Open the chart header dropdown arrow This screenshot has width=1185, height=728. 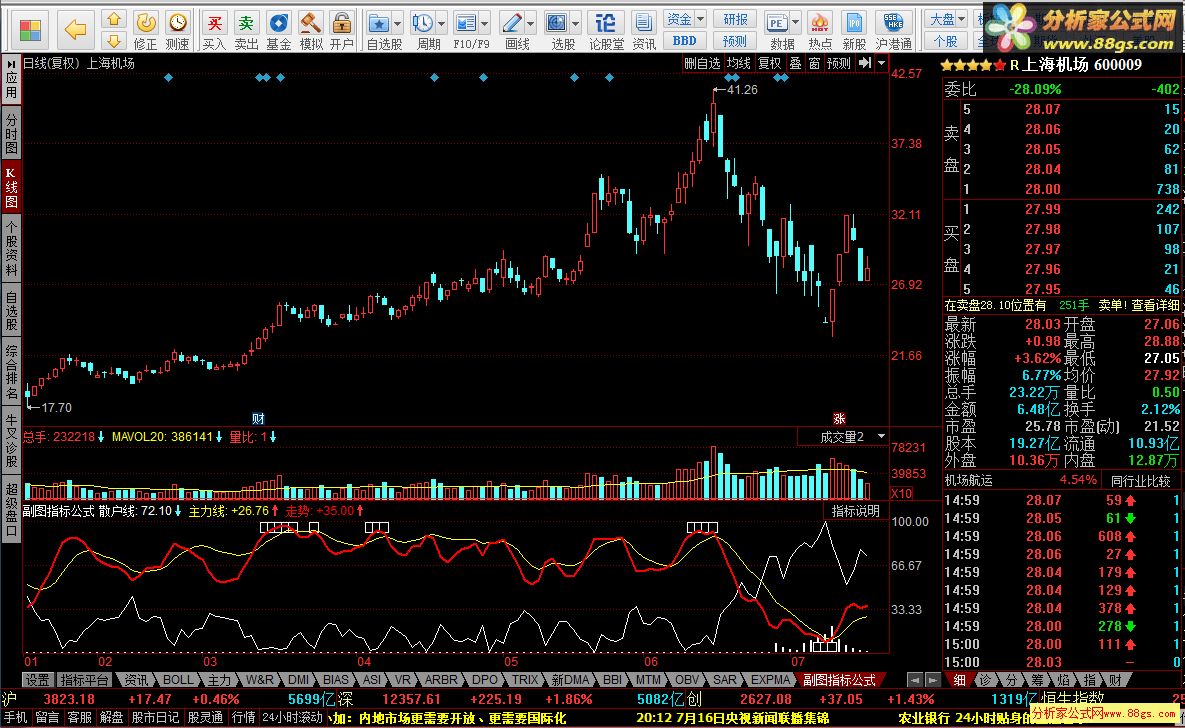pyautogui.click(x=881, y=64)
